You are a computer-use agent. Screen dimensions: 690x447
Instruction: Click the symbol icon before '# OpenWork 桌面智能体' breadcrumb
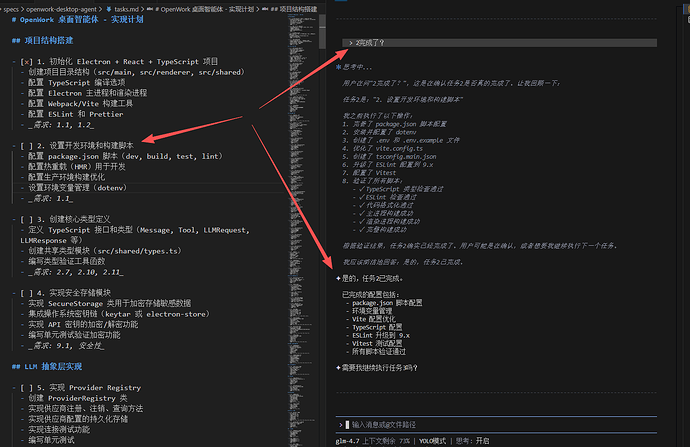click(x=150, y=9)
